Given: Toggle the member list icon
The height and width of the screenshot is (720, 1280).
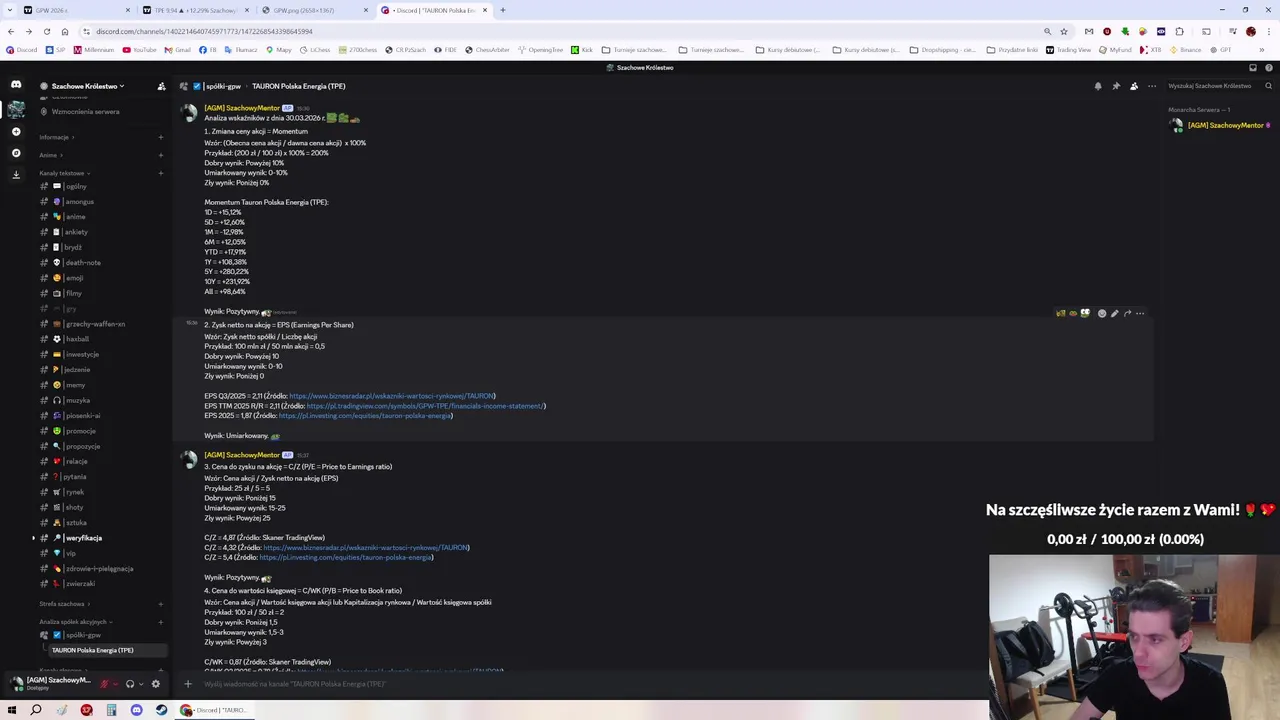Looking at the screenshot, I should click(x=1134, y=86).
